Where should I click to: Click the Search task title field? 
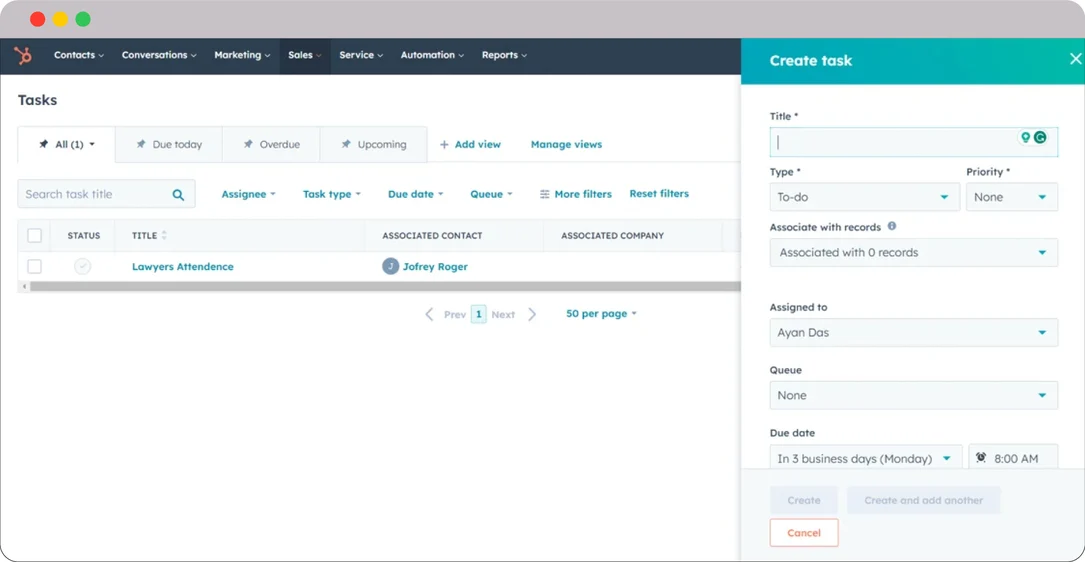(x=107, y=194)
